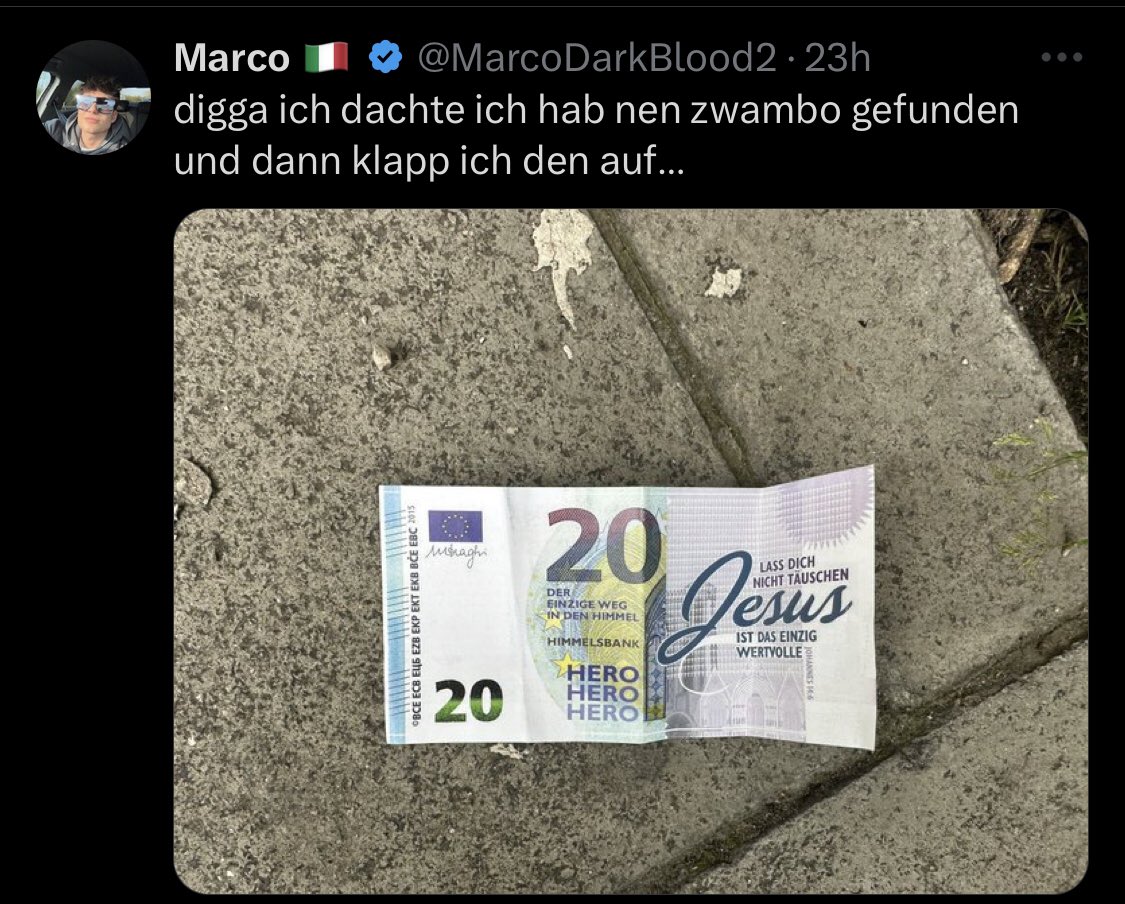This screenshot has width=1125, height=904.
Task: Open the three-dots more options menu
Action: 1062,57
